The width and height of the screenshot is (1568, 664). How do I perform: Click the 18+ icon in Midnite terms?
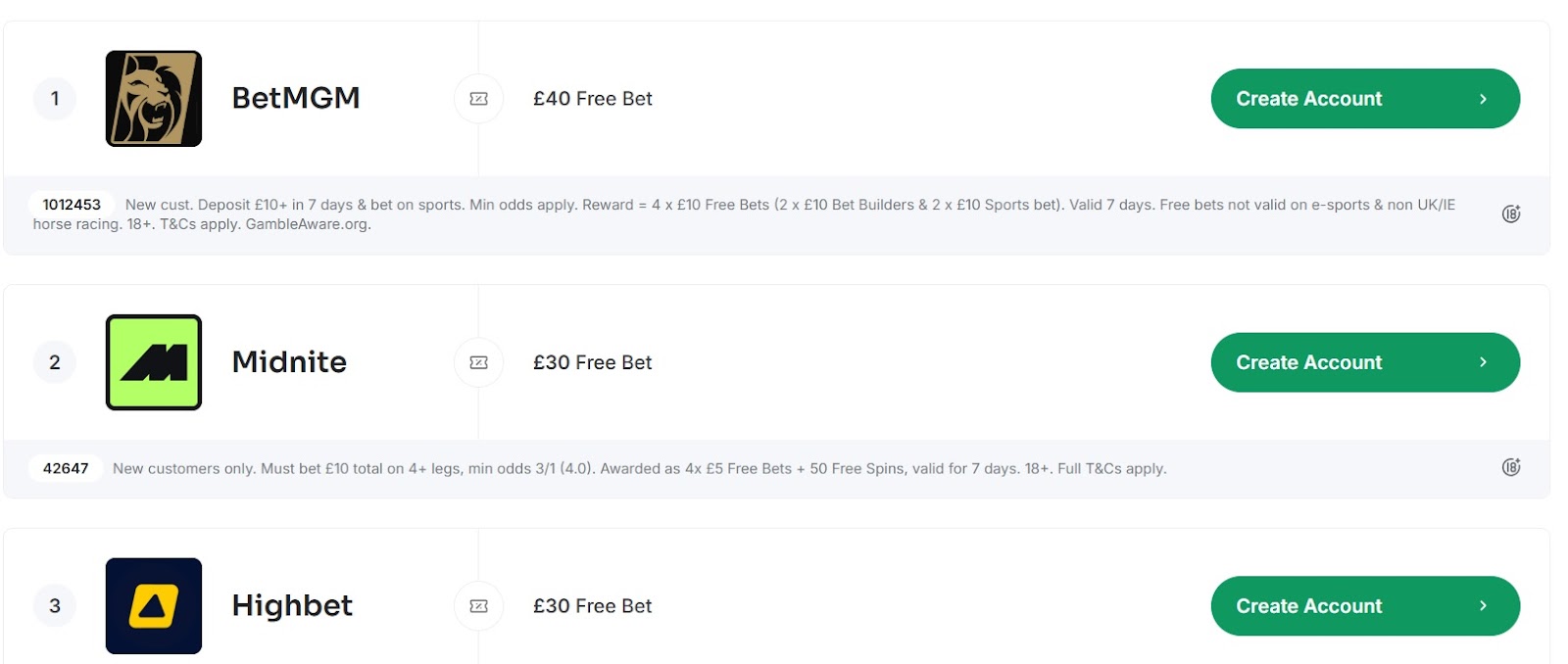[x=1511, y=467]
